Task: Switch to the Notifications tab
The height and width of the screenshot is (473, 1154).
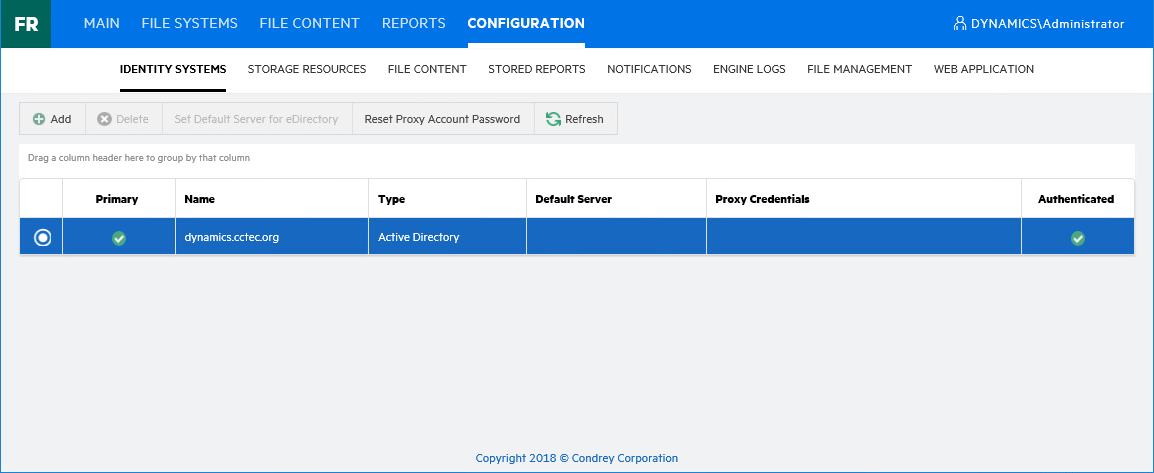Action: pyautogui.click(x=649, y=69)
